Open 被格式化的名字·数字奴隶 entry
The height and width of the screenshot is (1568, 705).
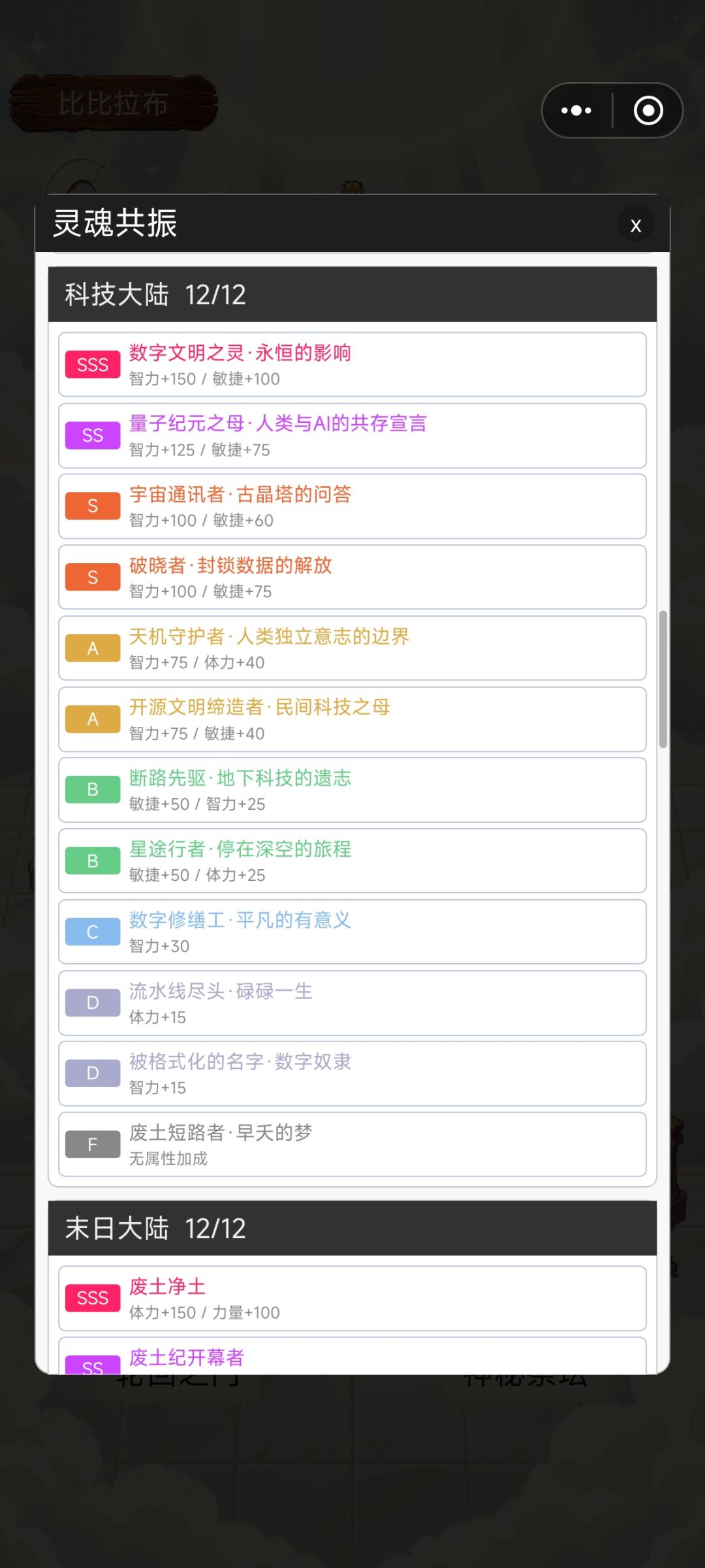(352, 1073)
